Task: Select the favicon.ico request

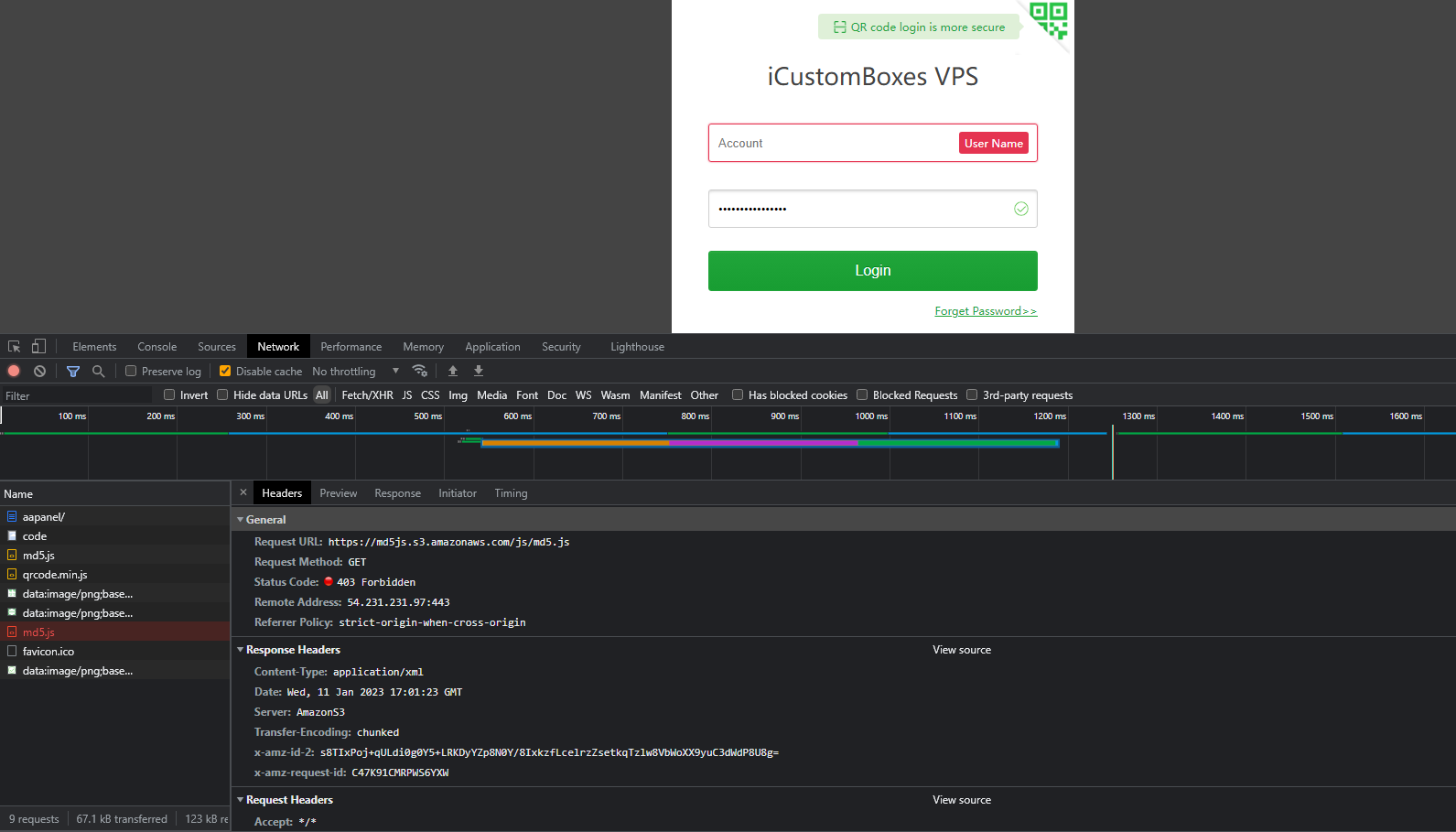Action: point(115,652)
